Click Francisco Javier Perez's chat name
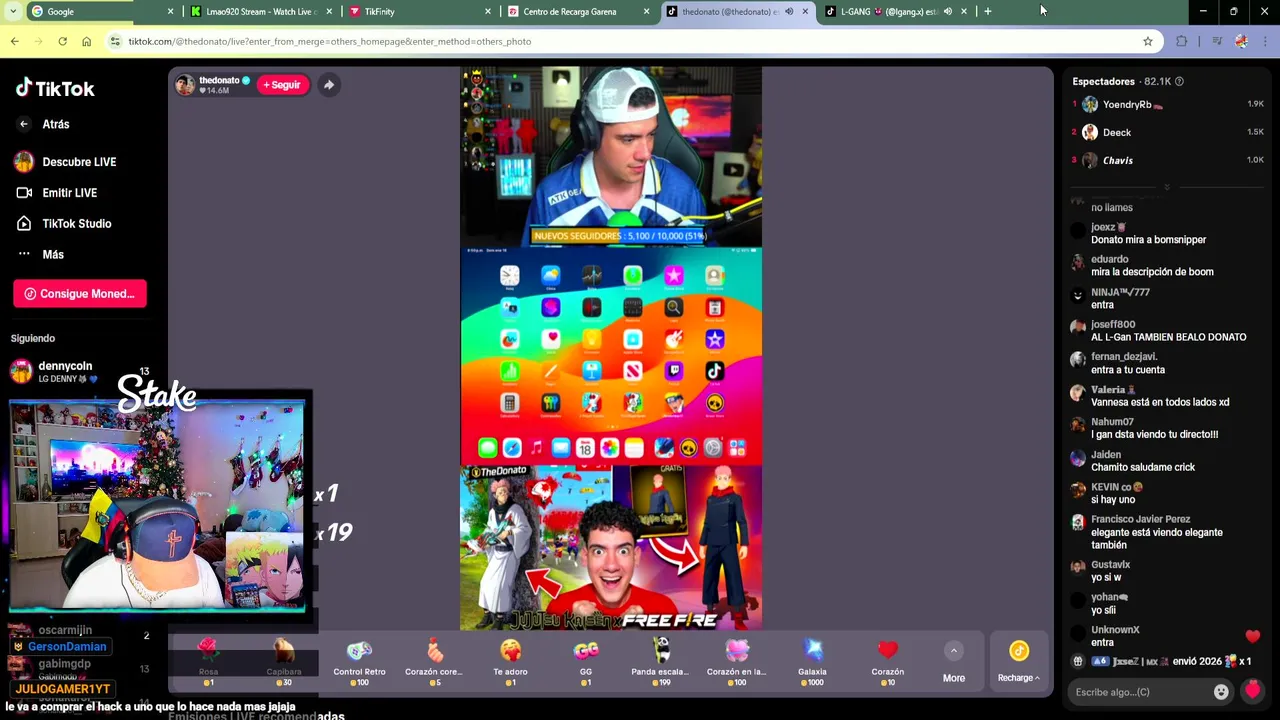Screen dimensions: 1280x720 [x=1140, y=520]
